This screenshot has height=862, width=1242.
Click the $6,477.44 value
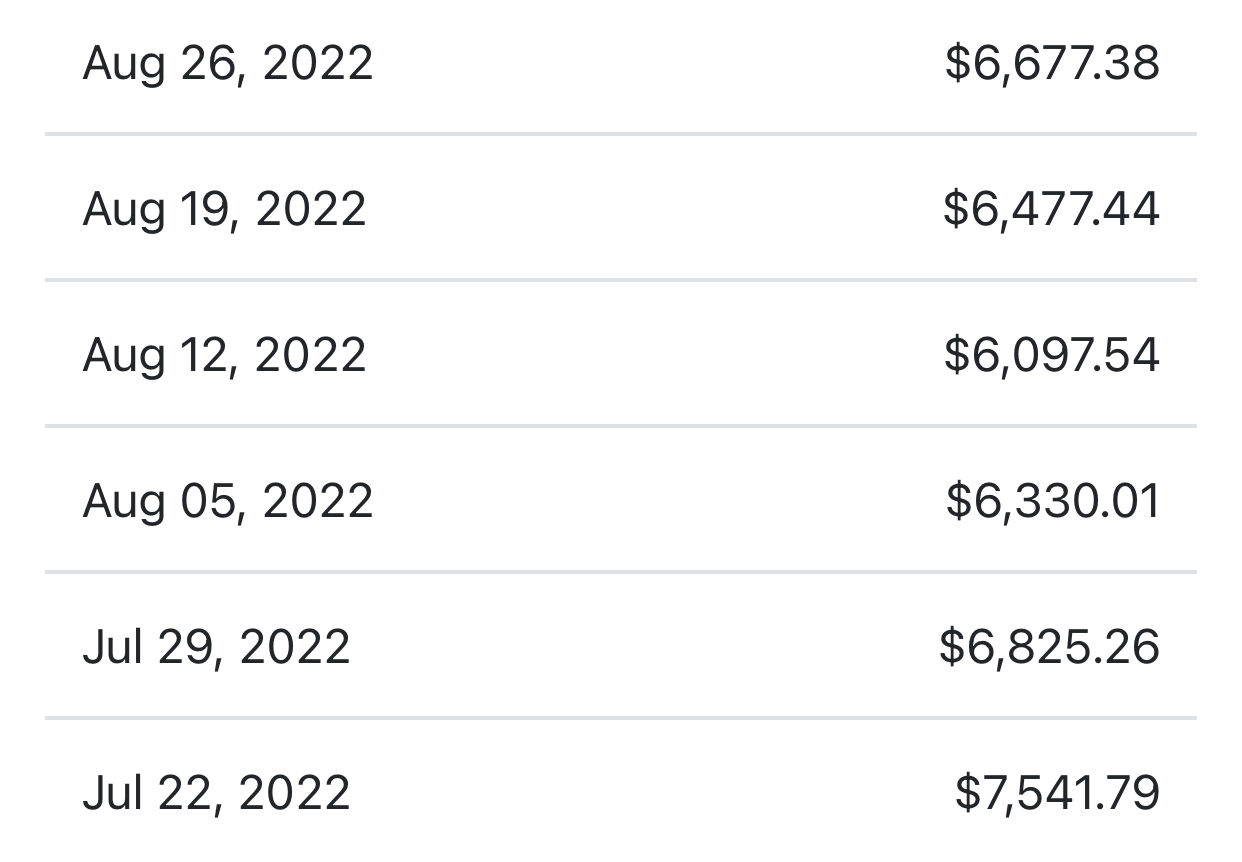coord(1051,210)
